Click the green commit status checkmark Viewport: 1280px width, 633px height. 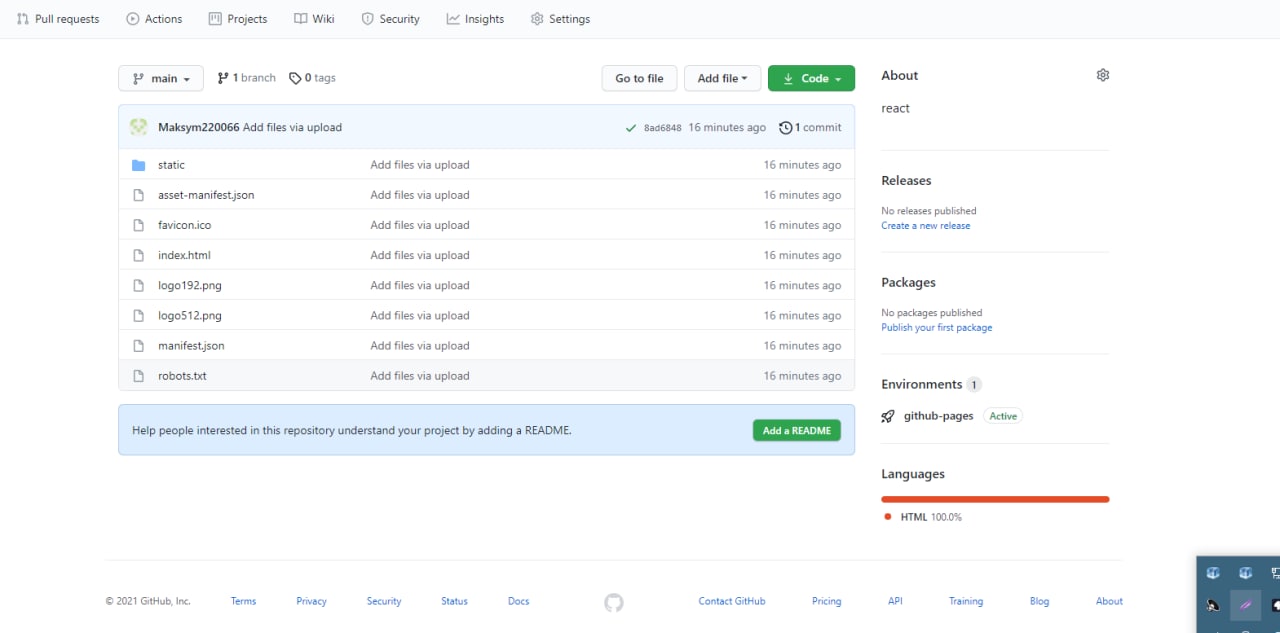click(631, 128)
